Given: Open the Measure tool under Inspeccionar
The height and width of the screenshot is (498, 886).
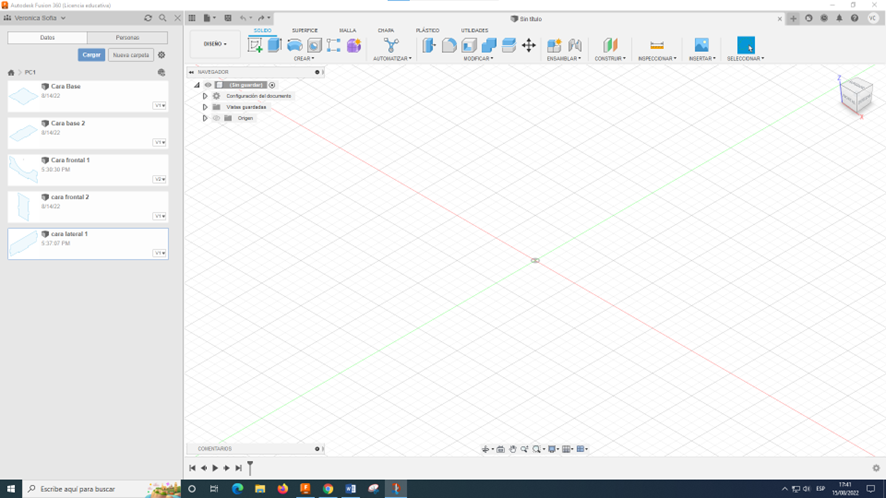Looking at the screenshot, I should tap(657, 45).
